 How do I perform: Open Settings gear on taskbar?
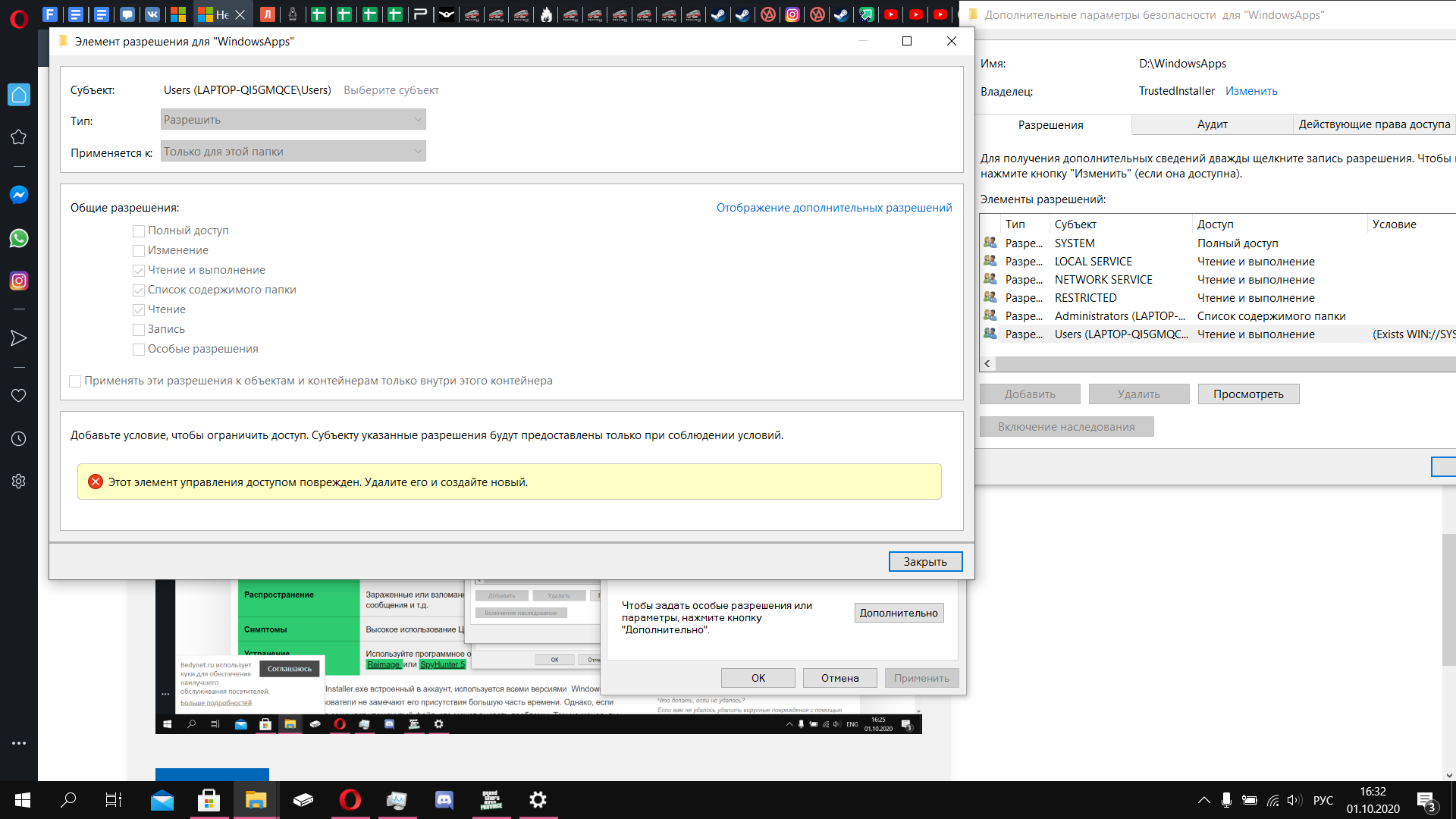pos(538,800)
